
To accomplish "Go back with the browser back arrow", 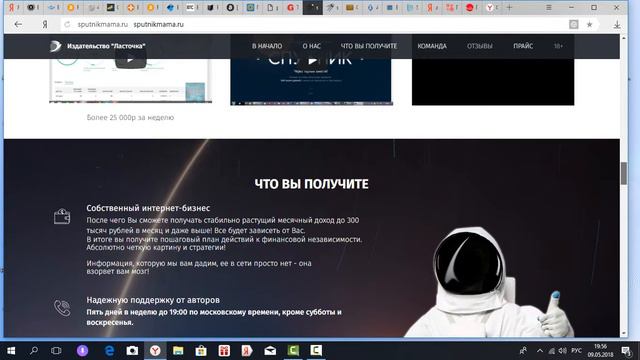I will 18,24.
